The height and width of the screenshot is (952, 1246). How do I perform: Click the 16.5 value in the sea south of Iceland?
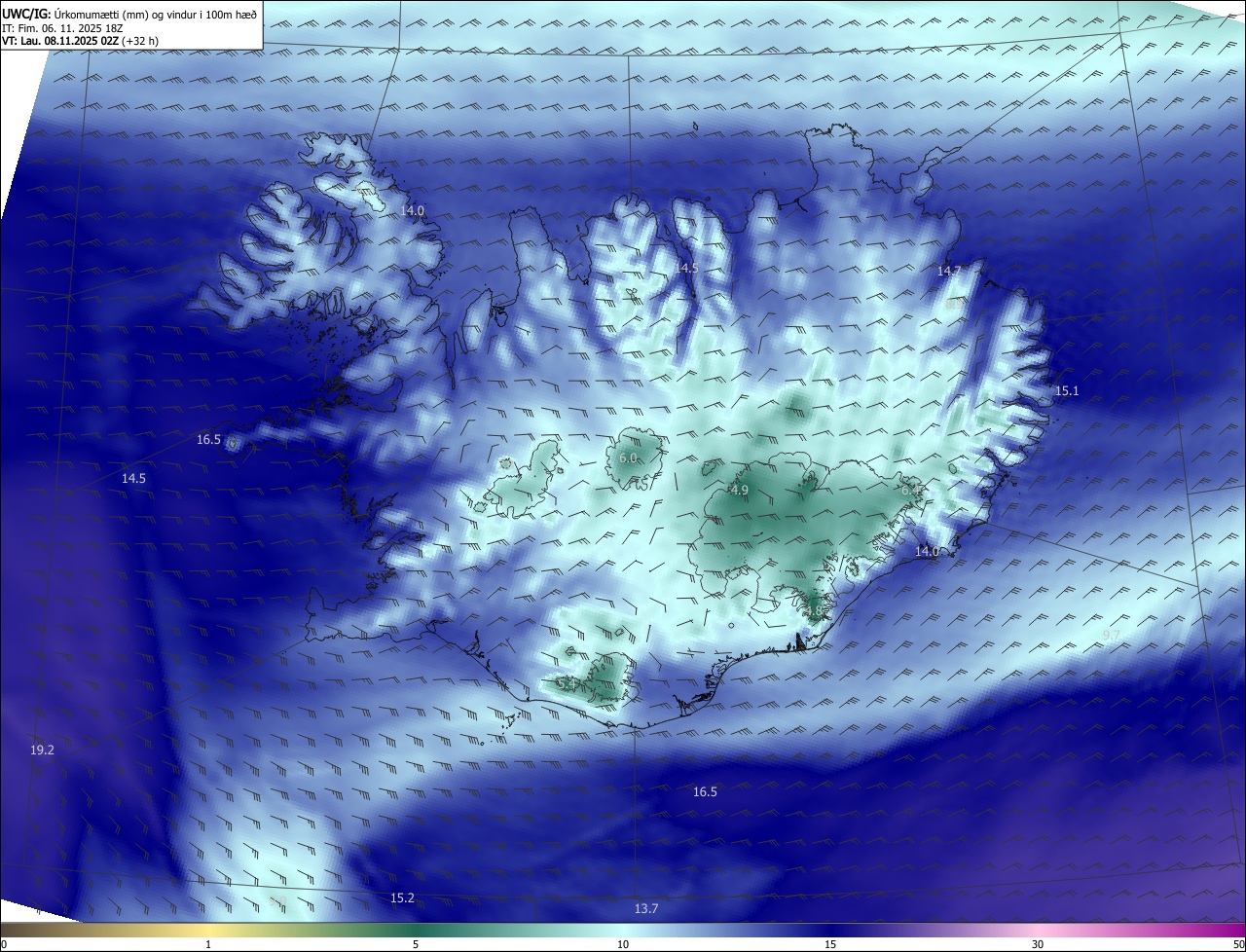tap(705, 791)
